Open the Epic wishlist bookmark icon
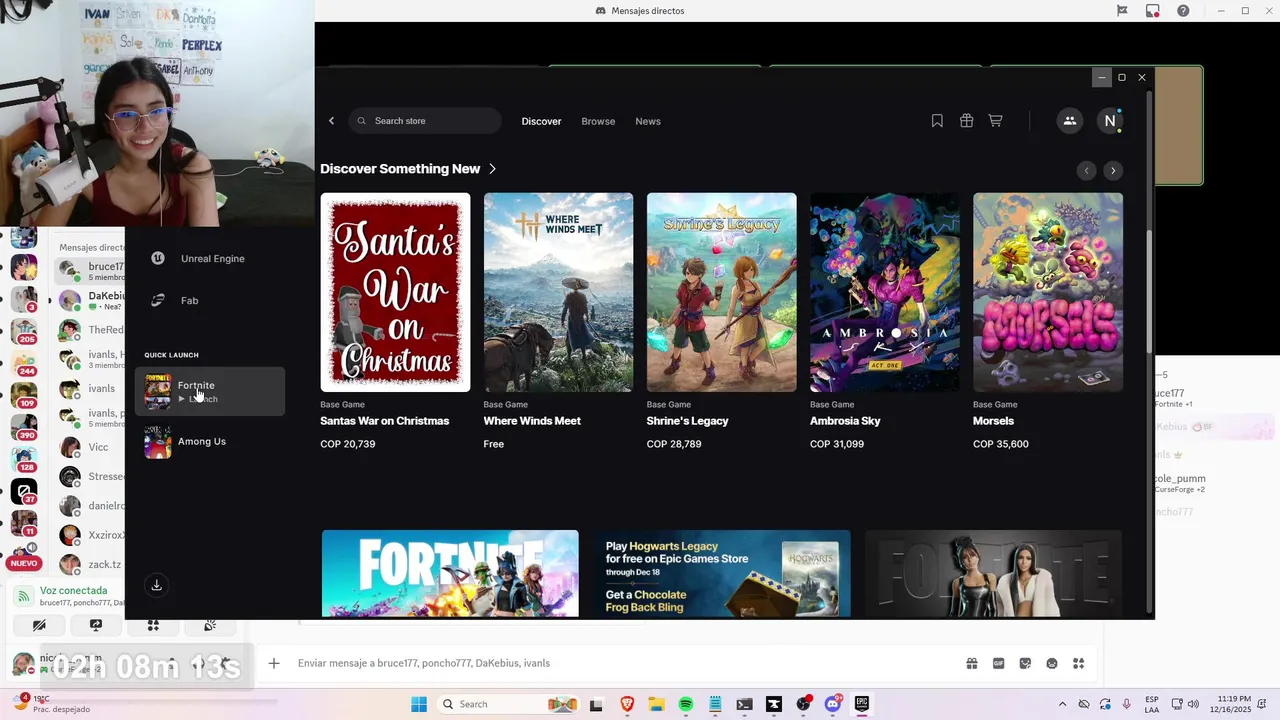The image size is (1280, 720). (x=937, y=121)
